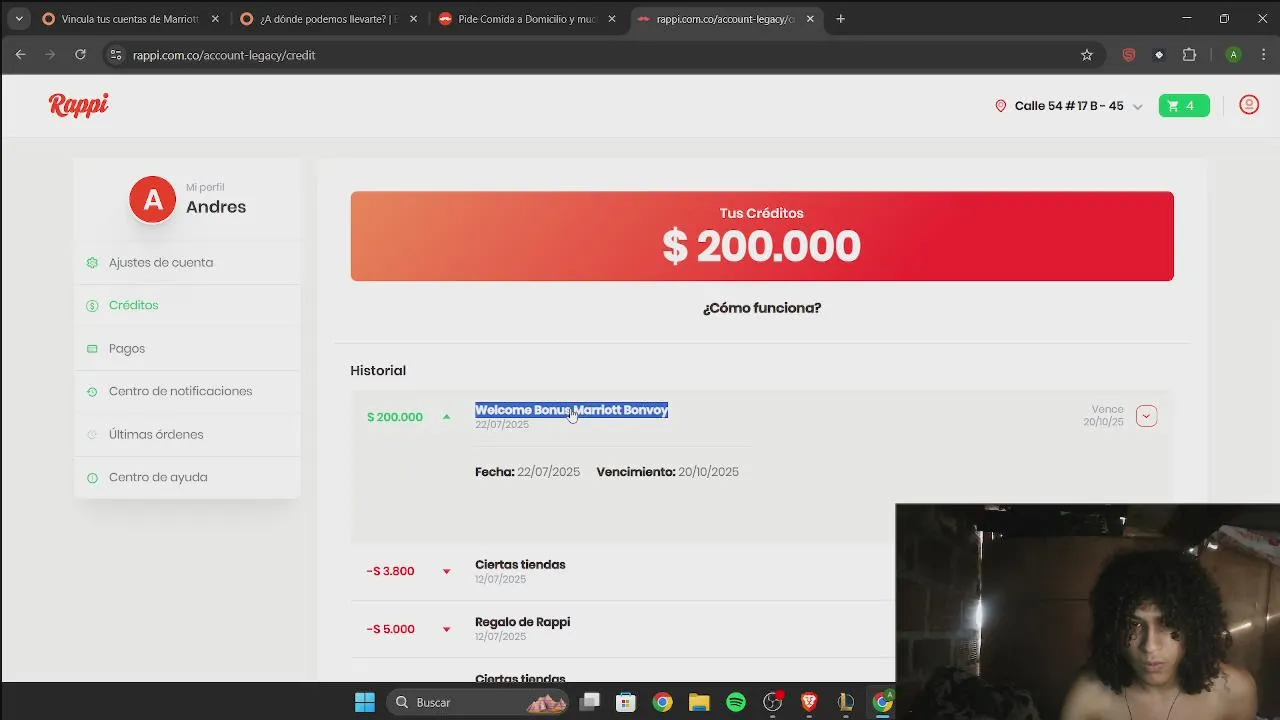Open the user profile icon in Rappi header
This screenshot has width=1280, height=720.
coord(1249,105)
